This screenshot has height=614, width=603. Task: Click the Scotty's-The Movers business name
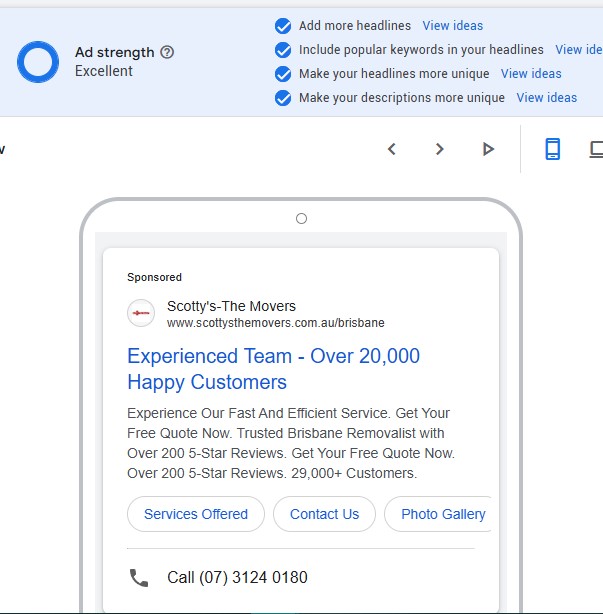231,306
